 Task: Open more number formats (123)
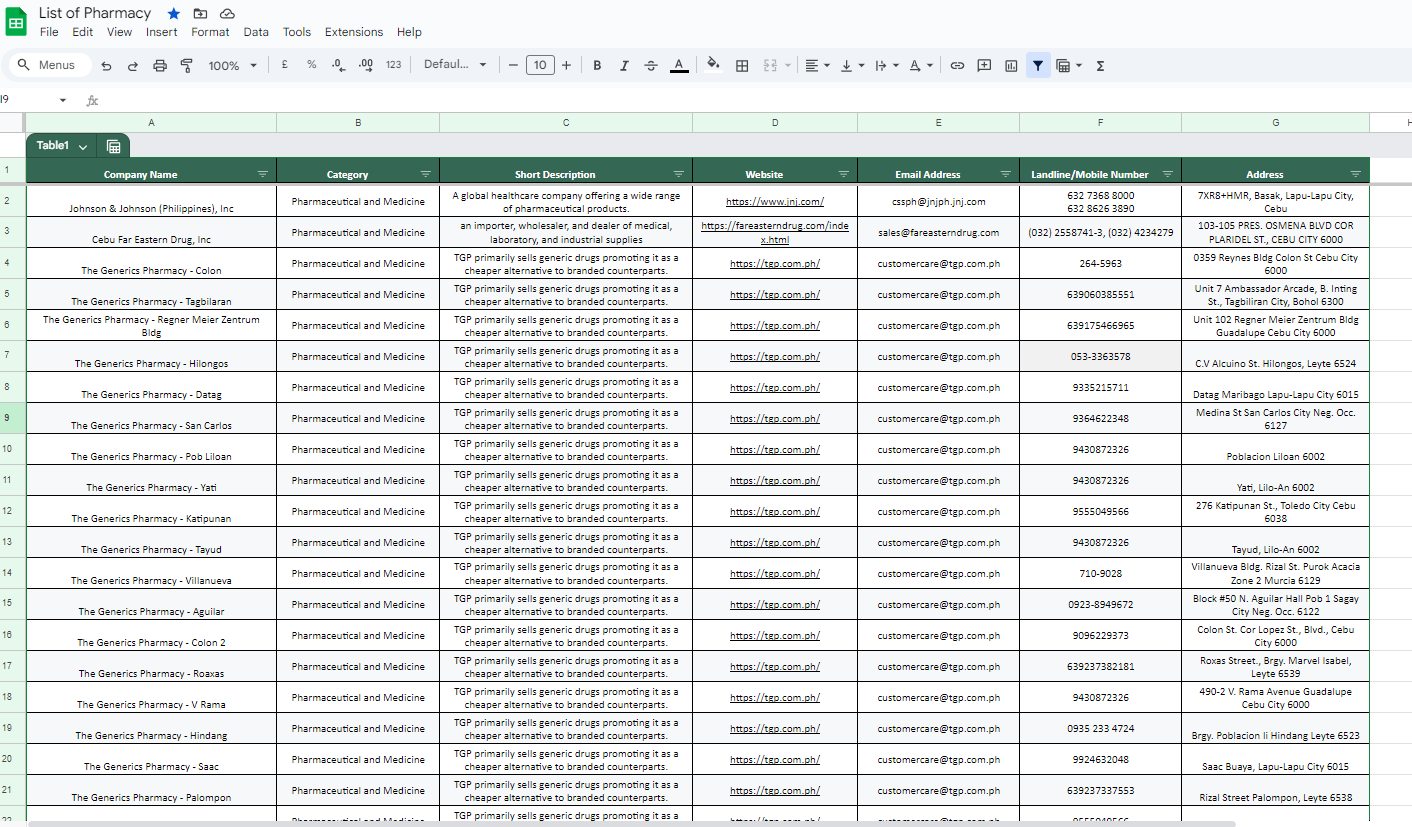point(393,65)
